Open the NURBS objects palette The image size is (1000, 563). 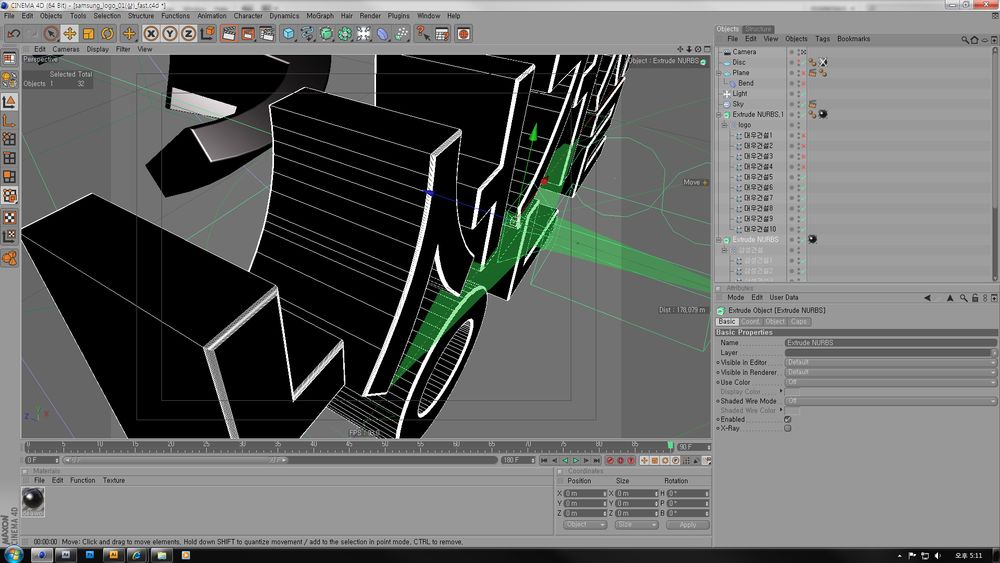(326, 34)
